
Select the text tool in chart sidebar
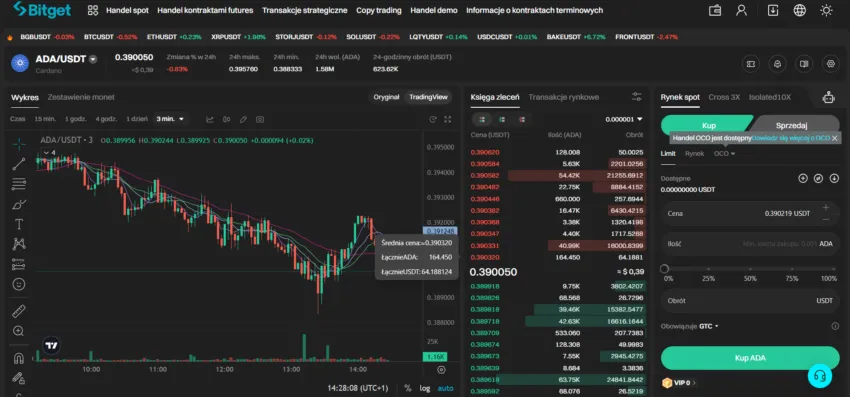[x=19, y=224]
